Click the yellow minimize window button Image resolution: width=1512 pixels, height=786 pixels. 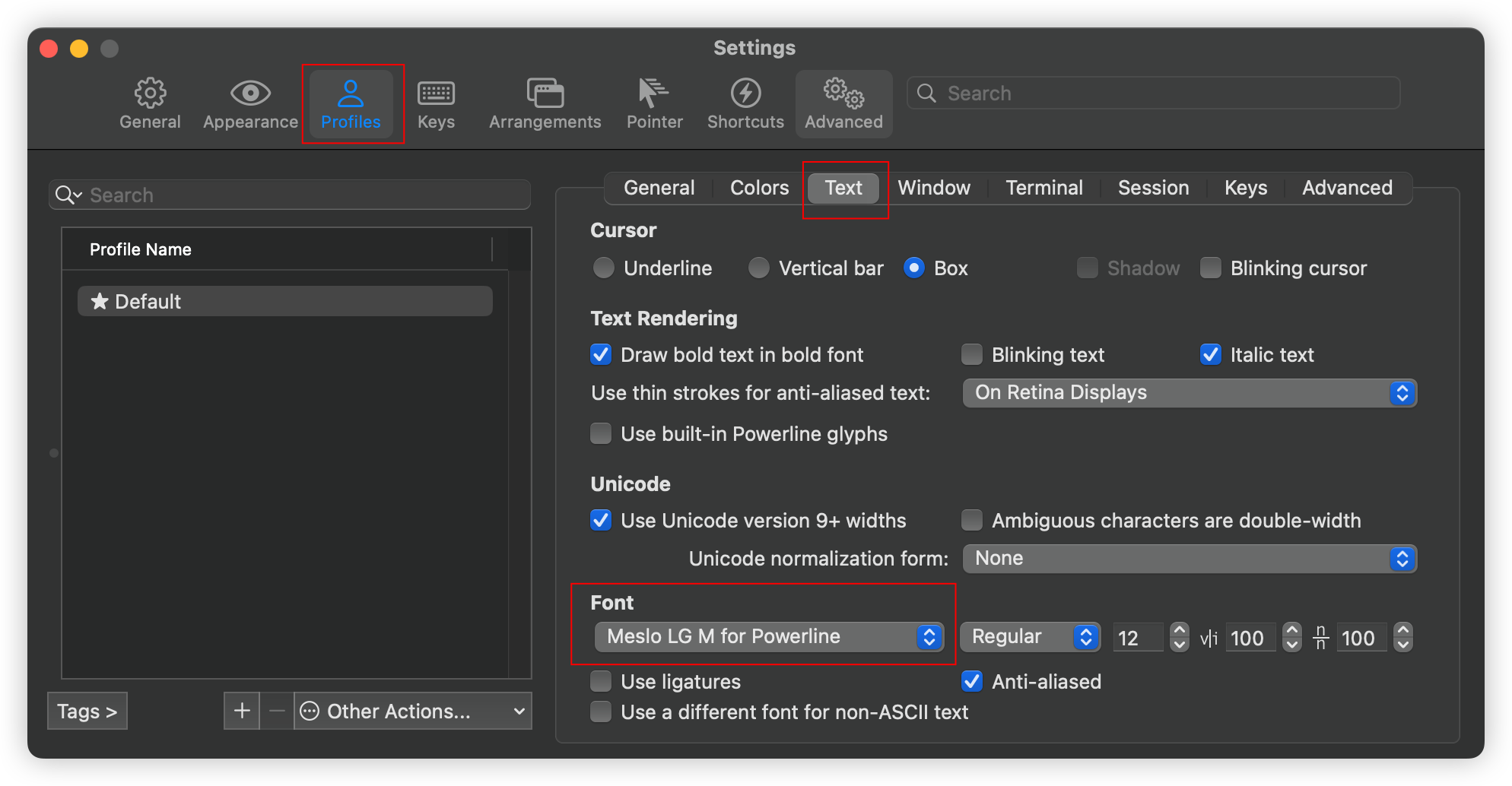pos(79,49)
